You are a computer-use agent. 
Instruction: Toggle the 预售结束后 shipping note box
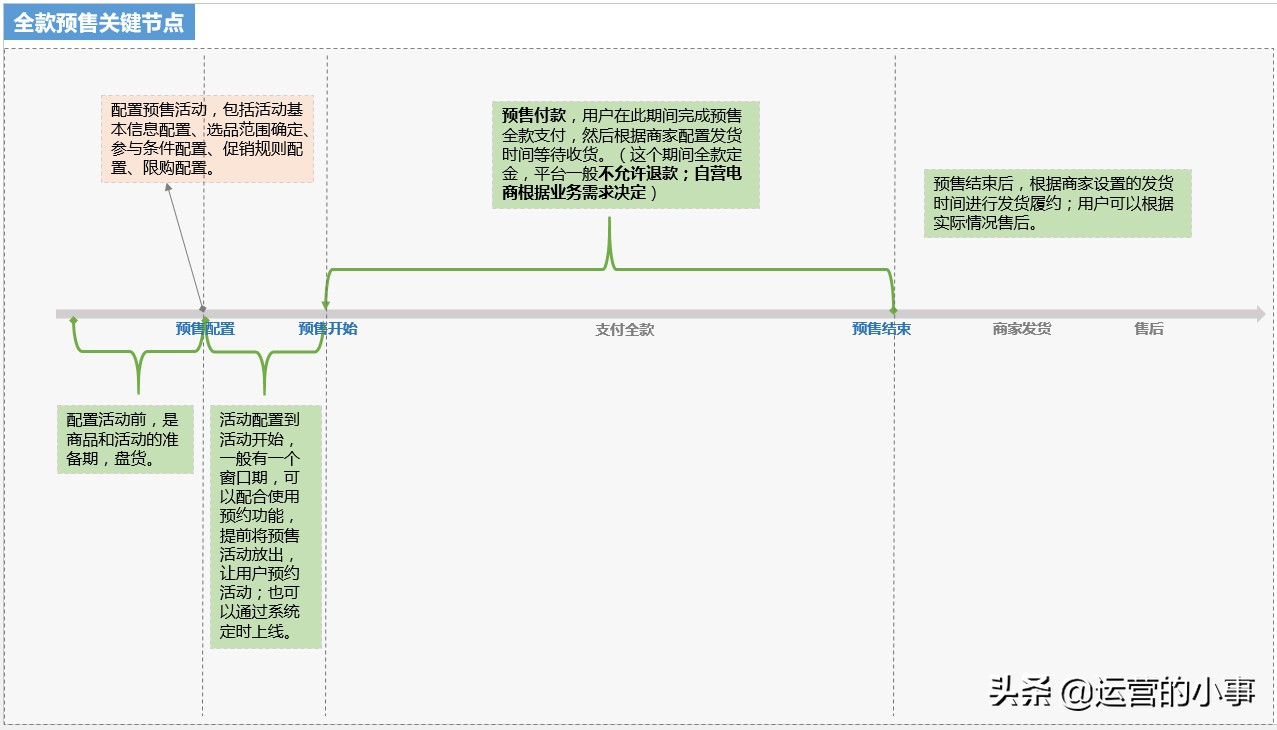(1056, 203)
